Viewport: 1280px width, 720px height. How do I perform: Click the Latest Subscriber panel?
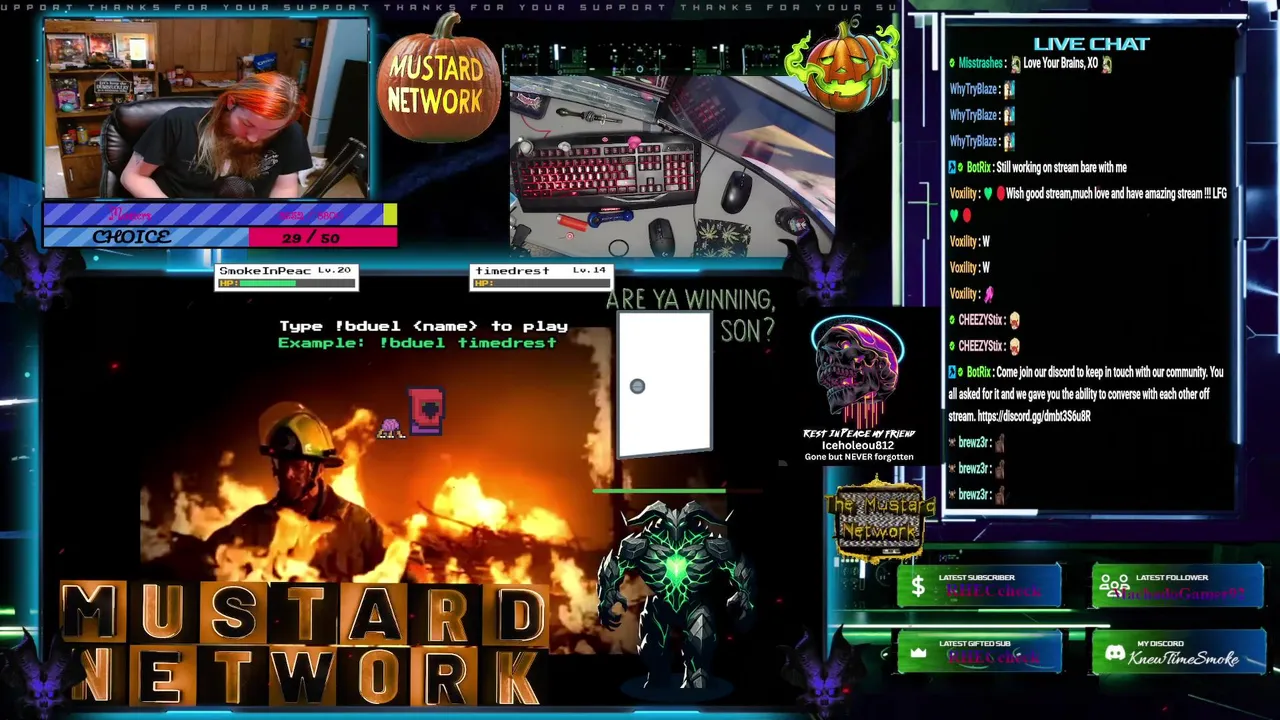[979, 586]
